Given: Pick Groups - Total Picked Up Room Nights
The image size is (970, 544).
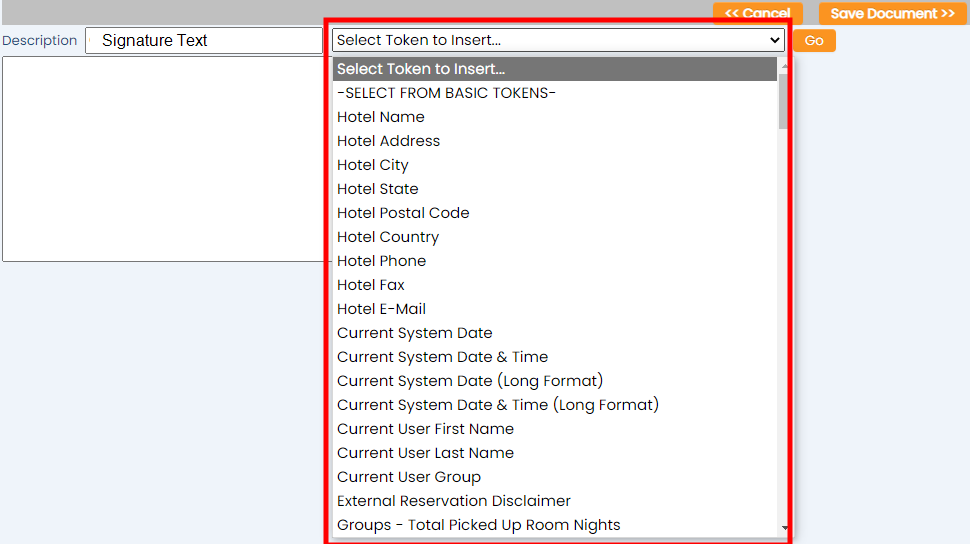Looking at the screenshot, I should 554,525.
